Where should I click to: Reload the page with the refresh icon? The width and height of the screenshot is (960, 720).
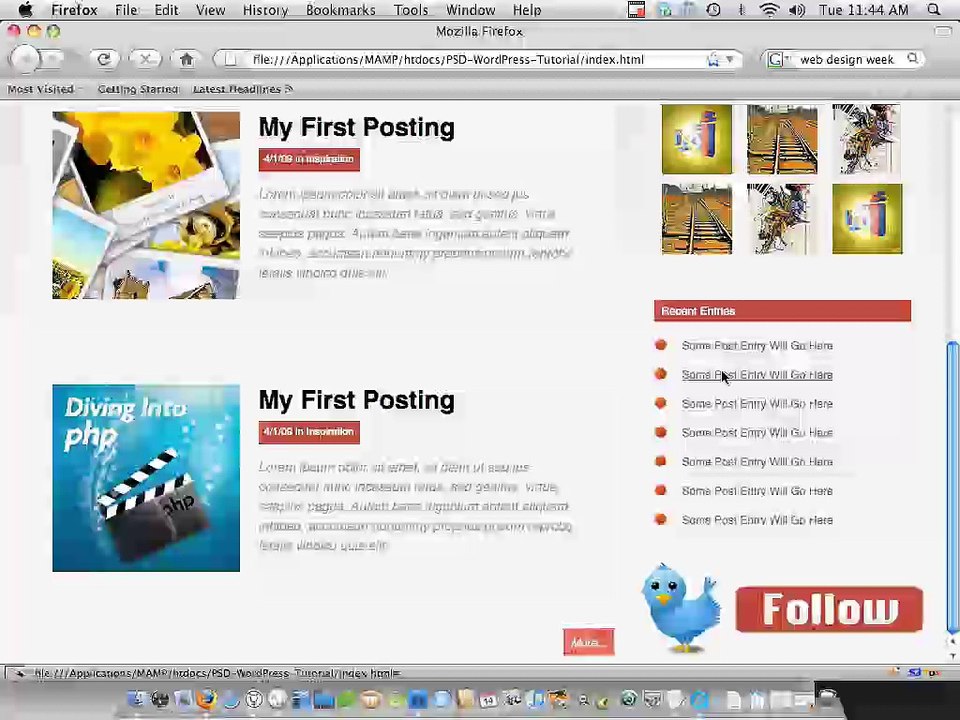click(104, 59)
